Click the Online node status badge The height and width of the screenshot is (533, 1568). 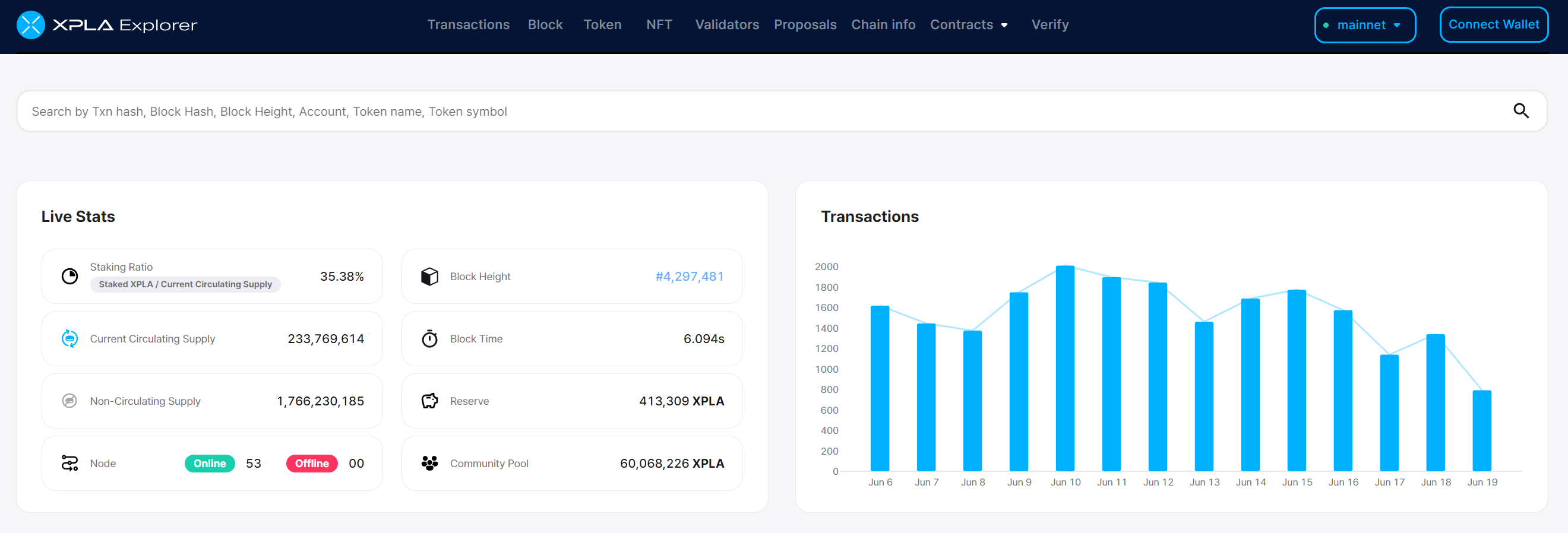point(210,463)
